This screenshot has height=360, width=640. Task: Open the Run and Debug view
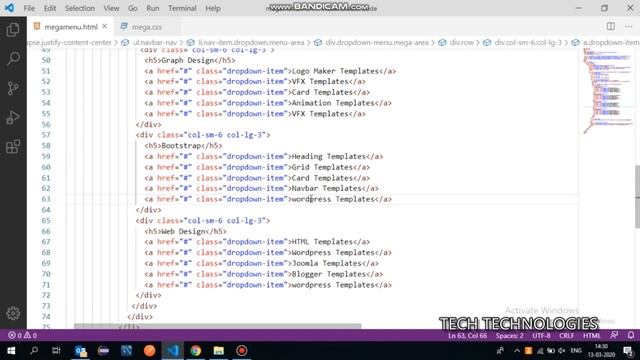pos(13,118)
